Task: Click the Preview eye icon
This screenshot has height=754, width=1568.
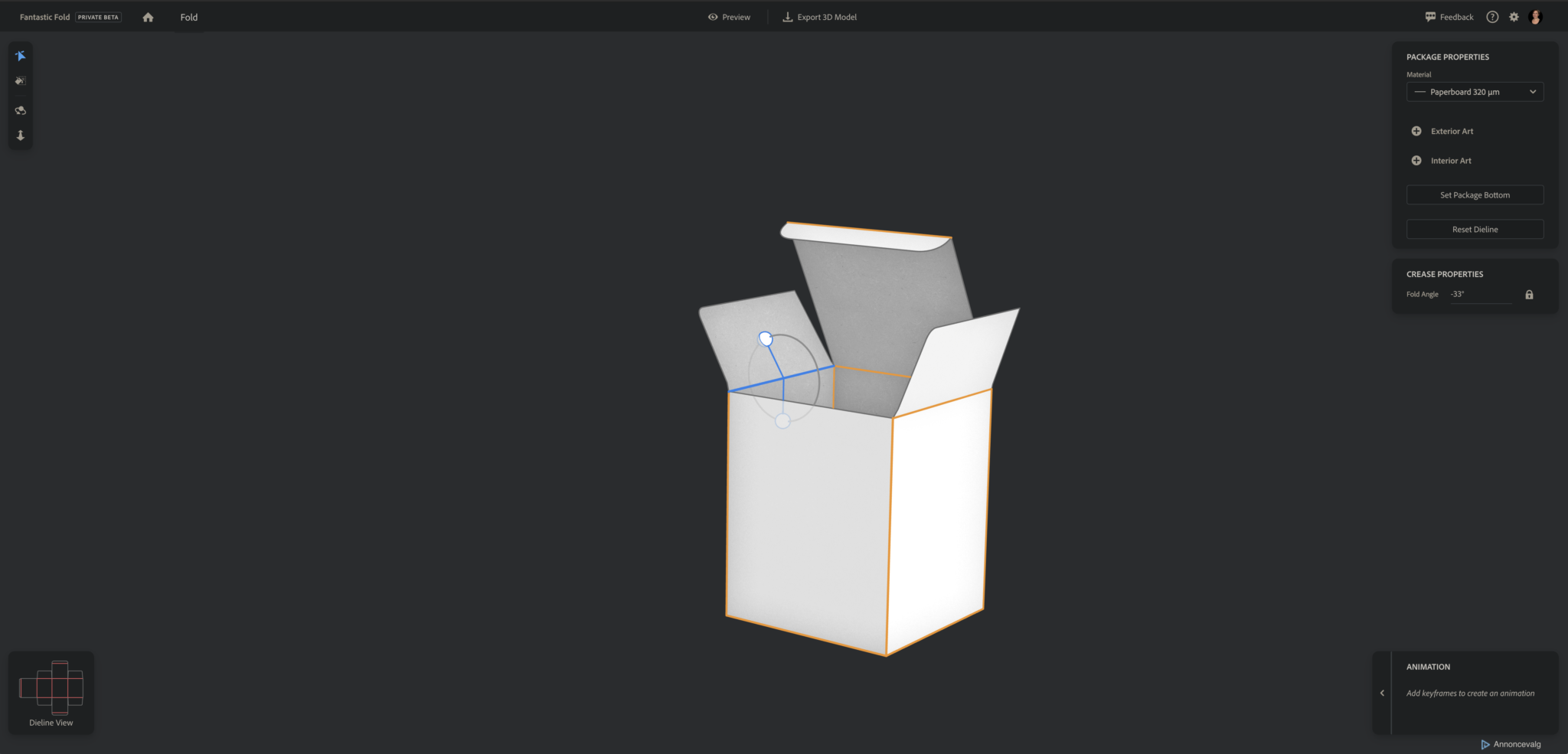Action: 713,16
